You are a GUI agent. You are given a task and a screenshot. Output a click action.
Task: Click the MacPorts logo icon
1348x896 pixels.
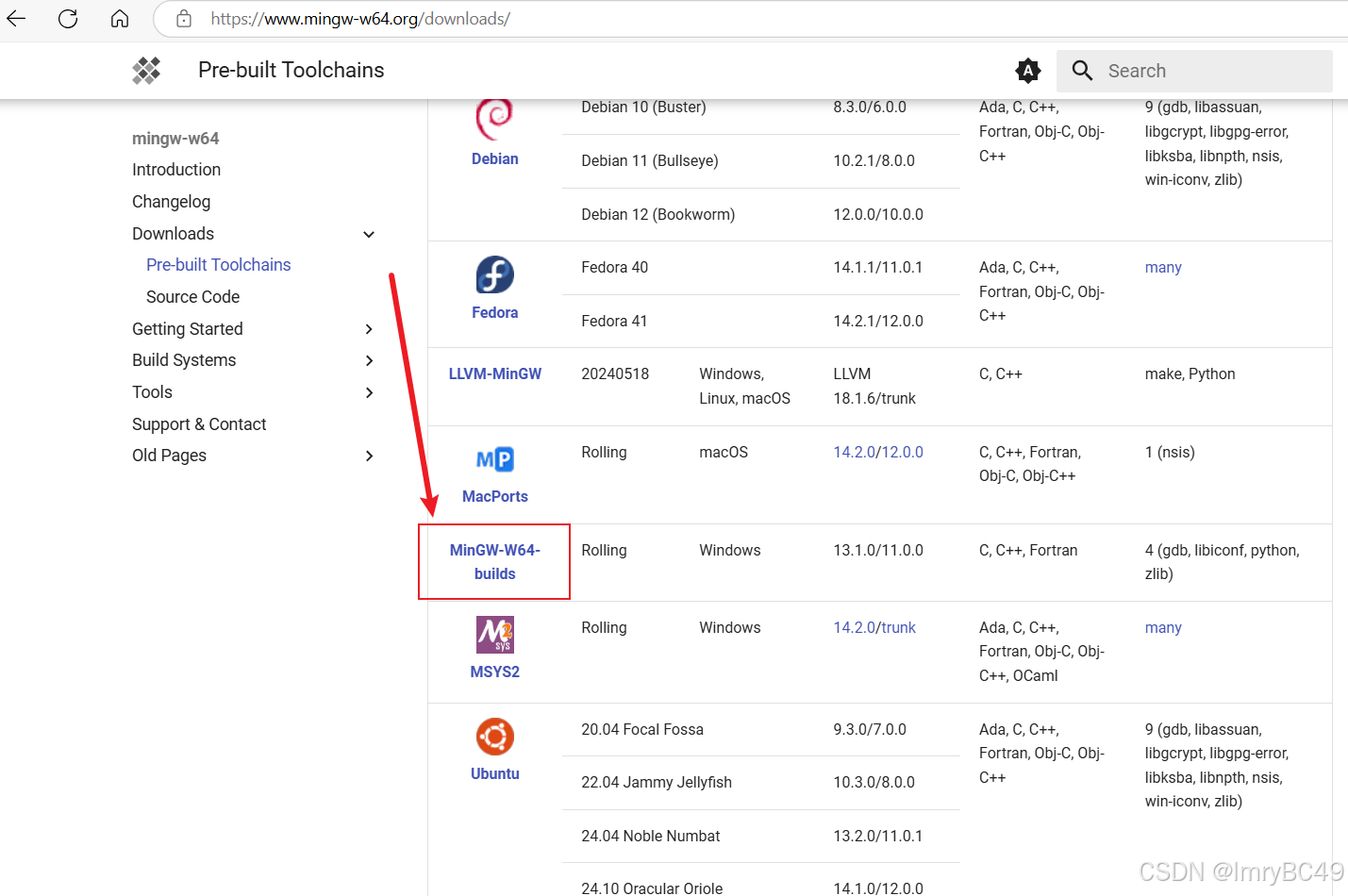(x=495, y=459)
